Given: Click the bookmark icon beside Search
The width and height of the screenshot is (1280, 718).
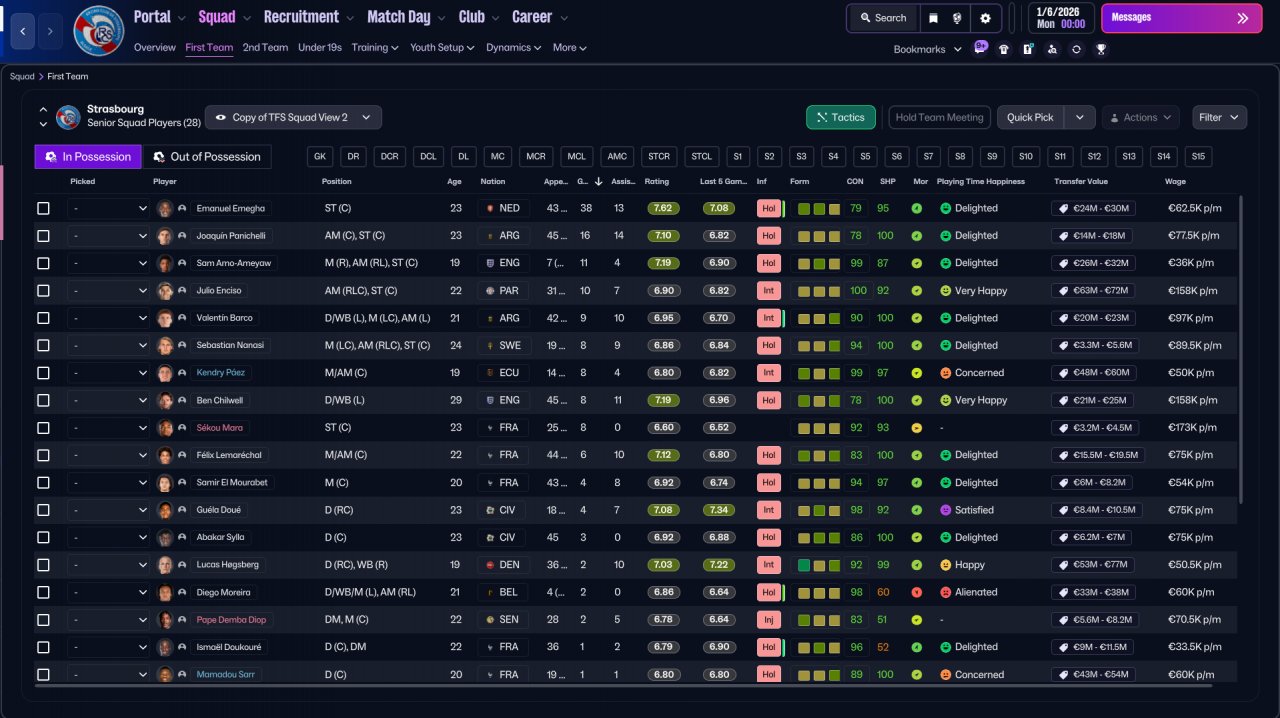Looking at the screenshot, I should click(x=932, y=18).
